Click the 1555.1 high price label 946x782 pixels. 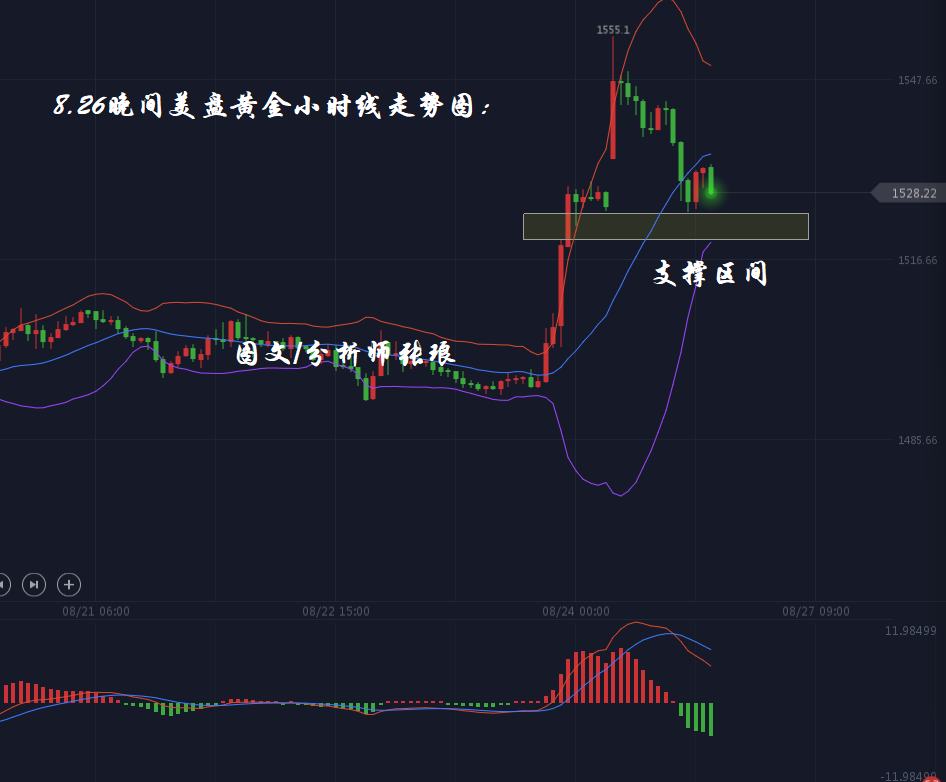pyautogui.click(x=613, y=30)
